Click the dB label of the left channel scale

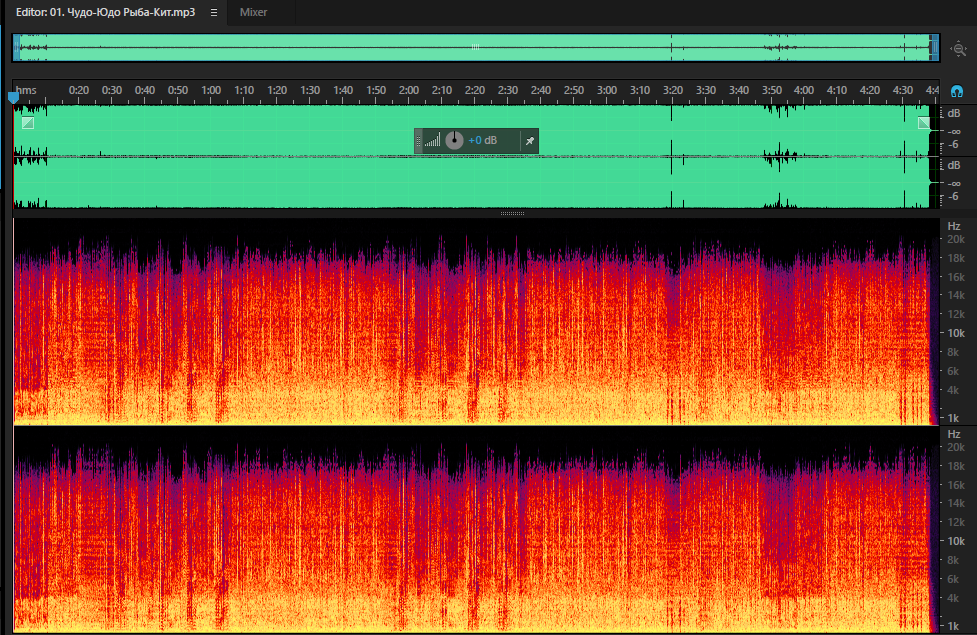pyautogui.click(x=954, y=113)
